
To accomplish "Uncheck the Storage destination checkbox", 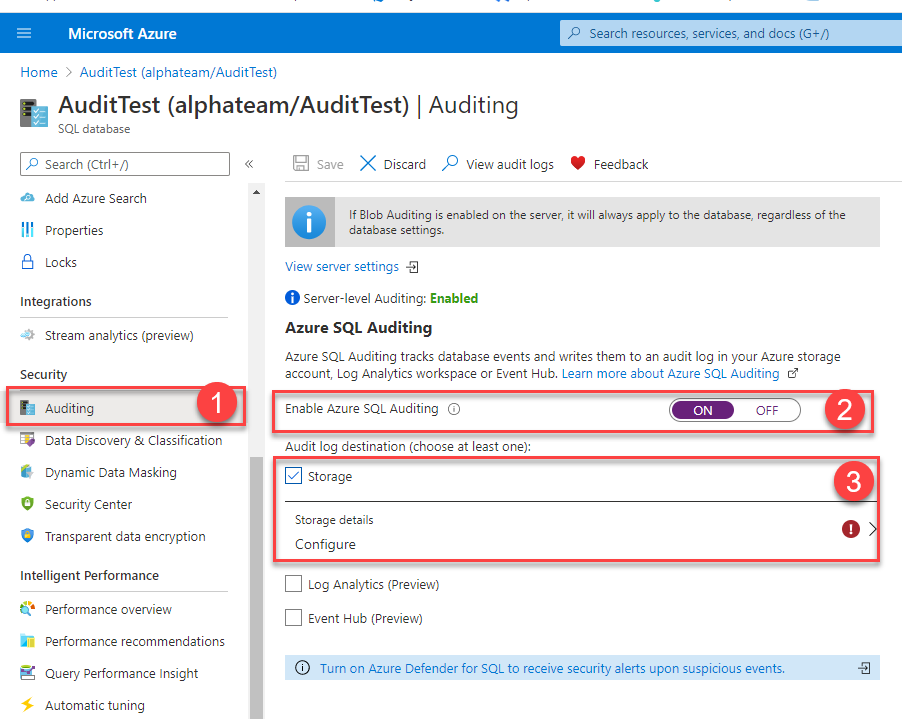I will pos(293,475).
